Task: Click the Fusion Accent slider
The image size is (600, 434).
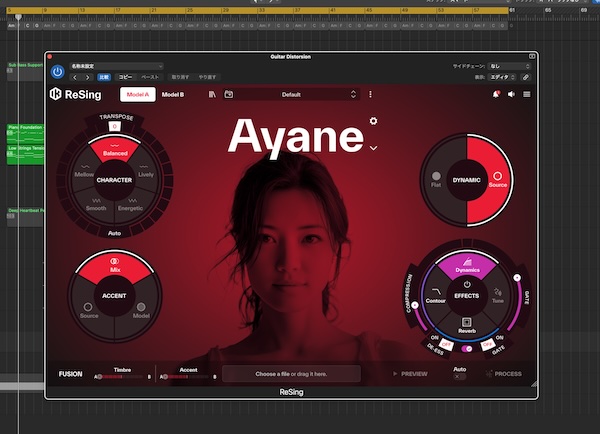Action: coord(188,377)
